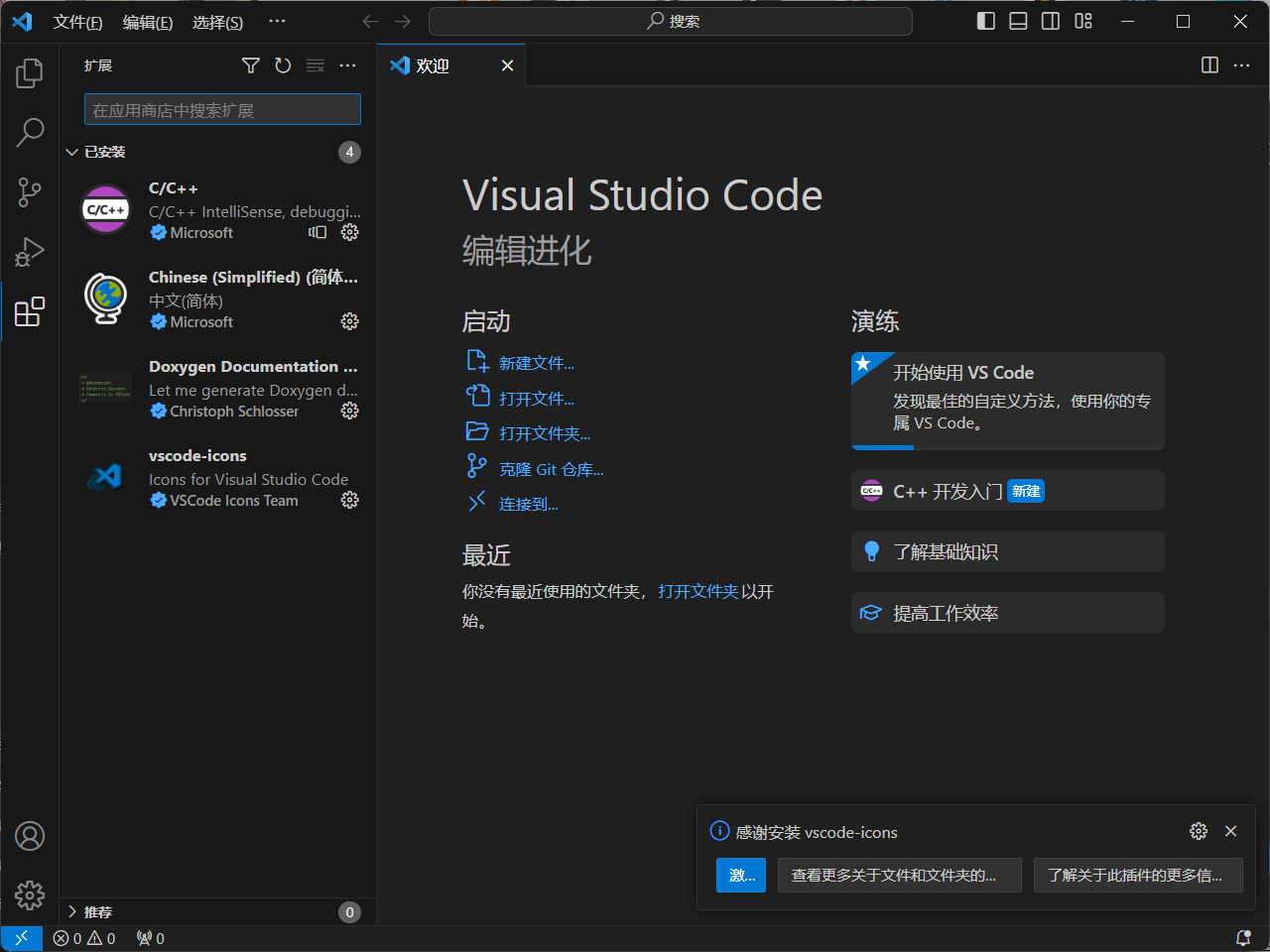Open the Manage gear in activity bar
1270x952 pixels.
[30, 895]
